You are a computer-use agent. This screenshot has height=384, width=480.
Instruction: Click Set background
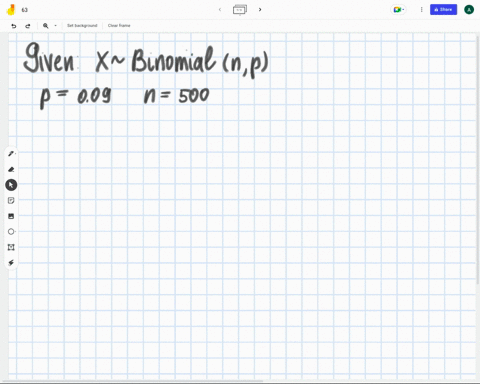click(82, 26)
